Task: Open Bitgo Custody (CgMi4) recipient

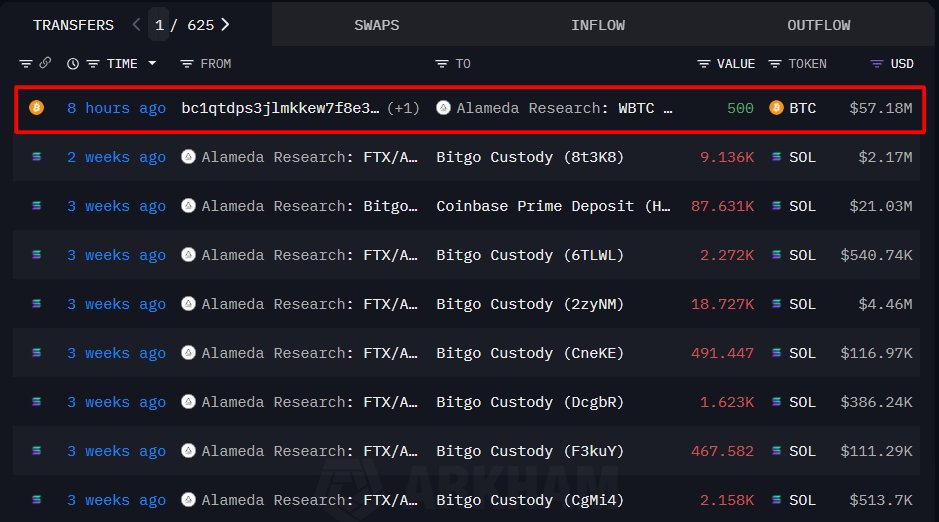Action: pyautogui.click(x=530, y=501)
